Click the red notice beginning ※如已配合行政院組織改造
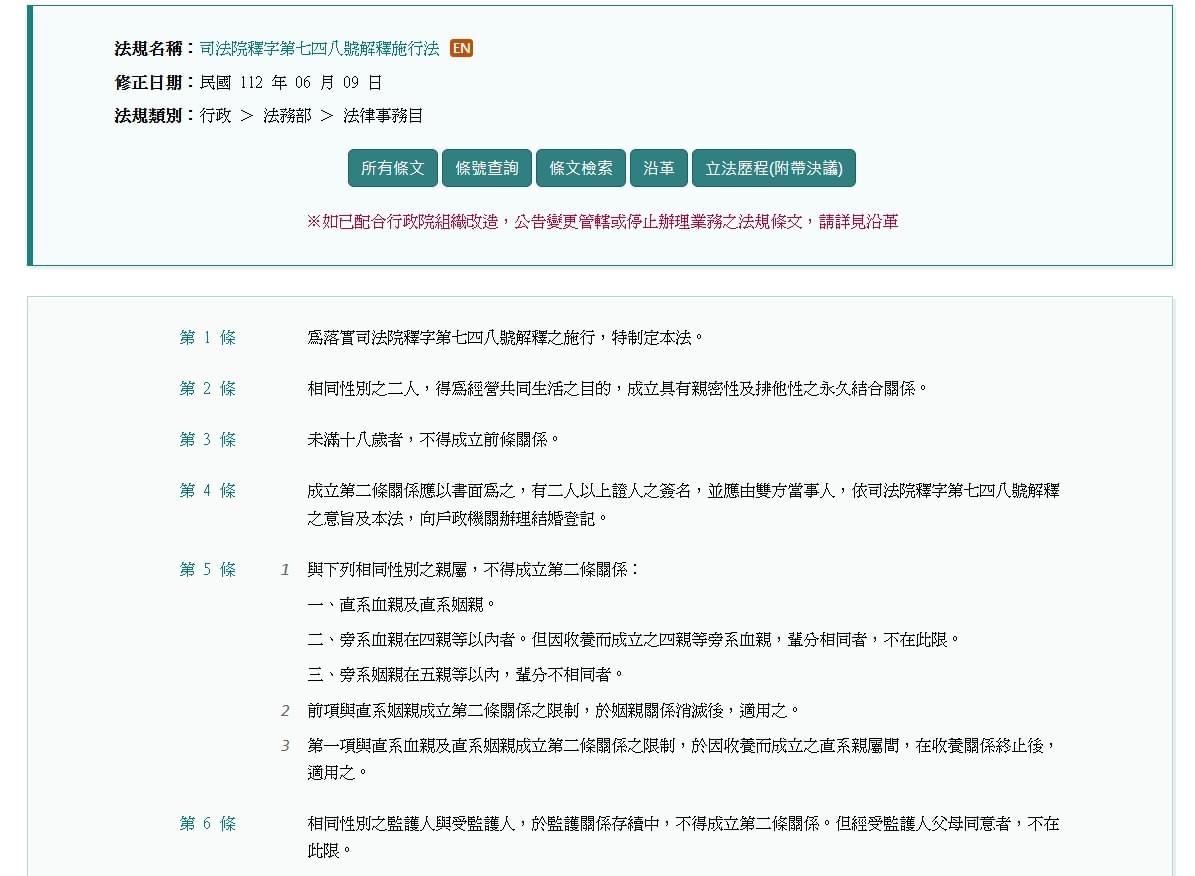This screenshot has height=876, width=1195. coord(602,222)
